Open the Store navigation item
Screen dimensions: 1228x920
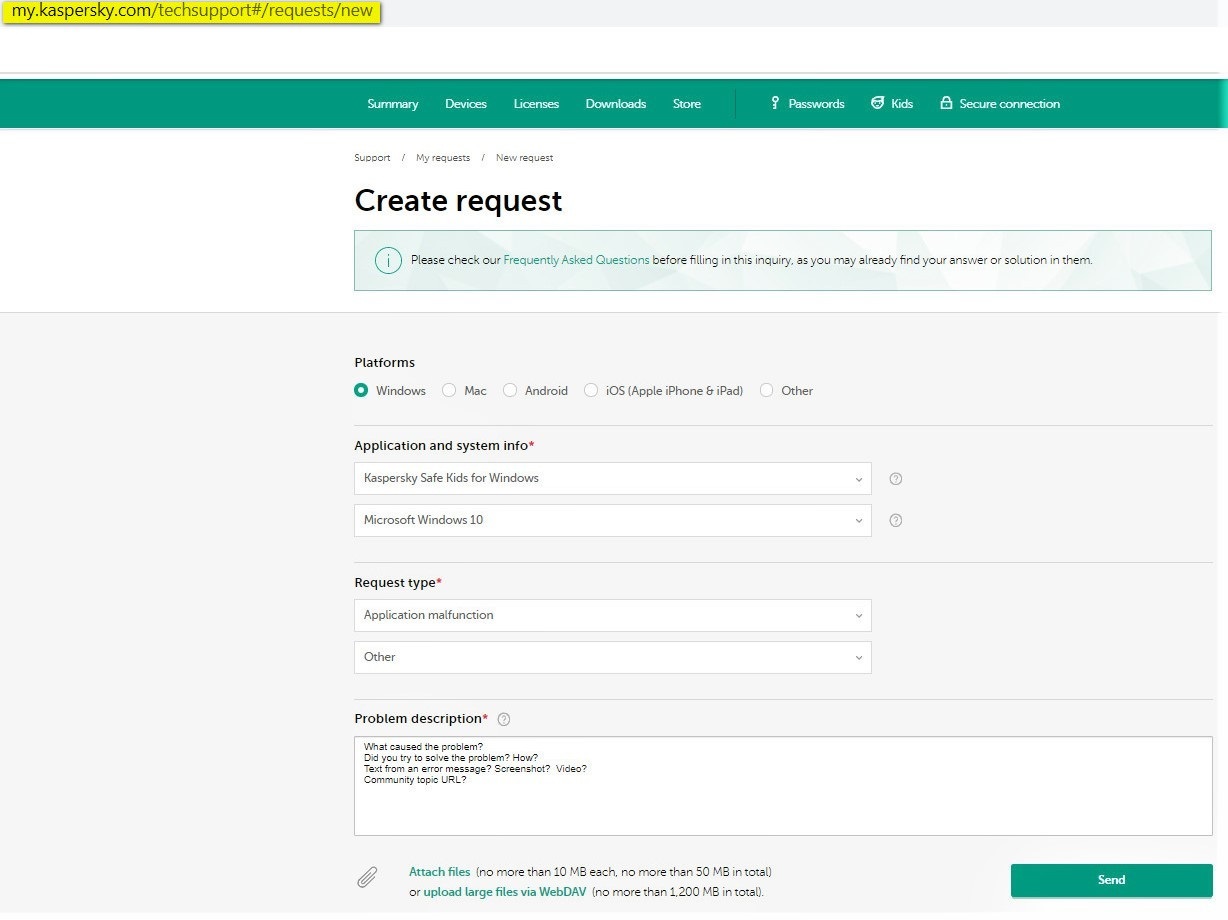(687, 104)
